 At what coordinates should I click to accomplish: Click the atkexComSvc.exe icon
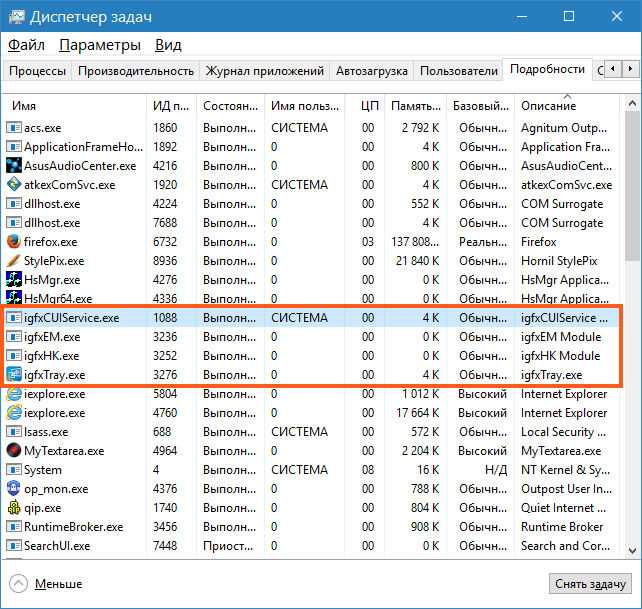point(14,184)
